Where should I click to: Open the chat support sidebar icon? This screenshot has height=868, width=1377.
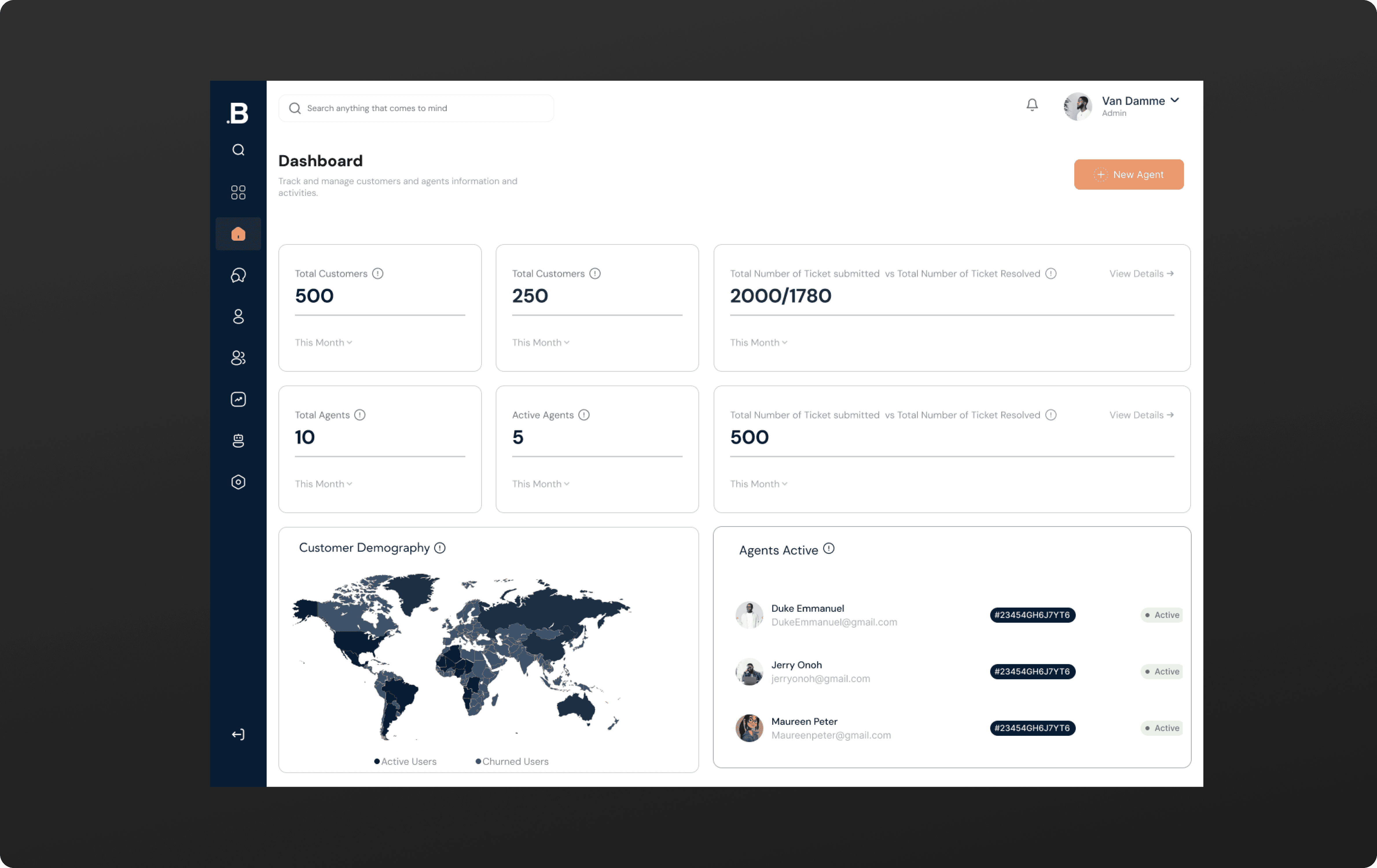coord(238,275)
